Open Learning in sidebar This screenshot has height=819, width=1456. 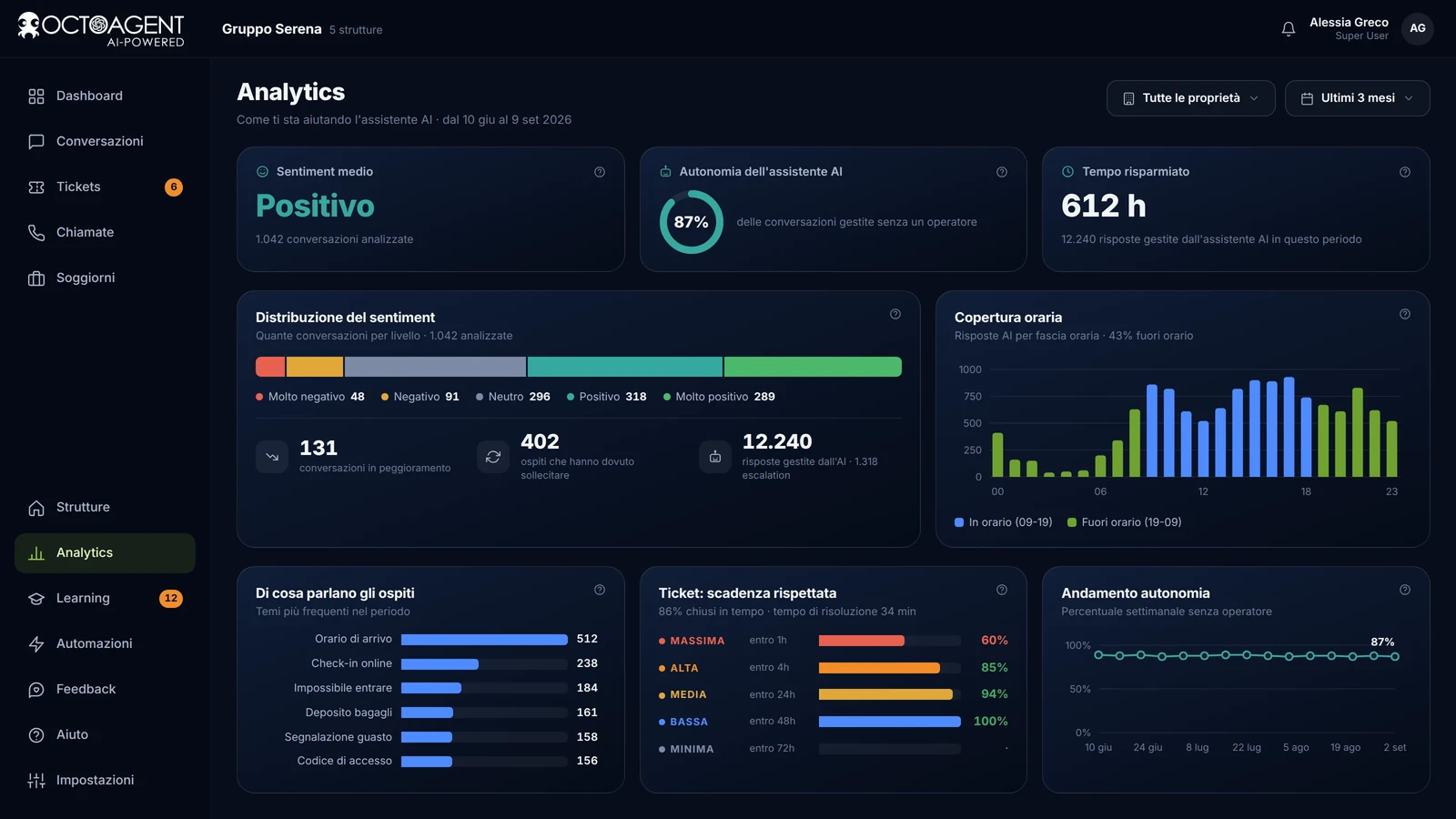pyautogui.click(x=105, y=599)
